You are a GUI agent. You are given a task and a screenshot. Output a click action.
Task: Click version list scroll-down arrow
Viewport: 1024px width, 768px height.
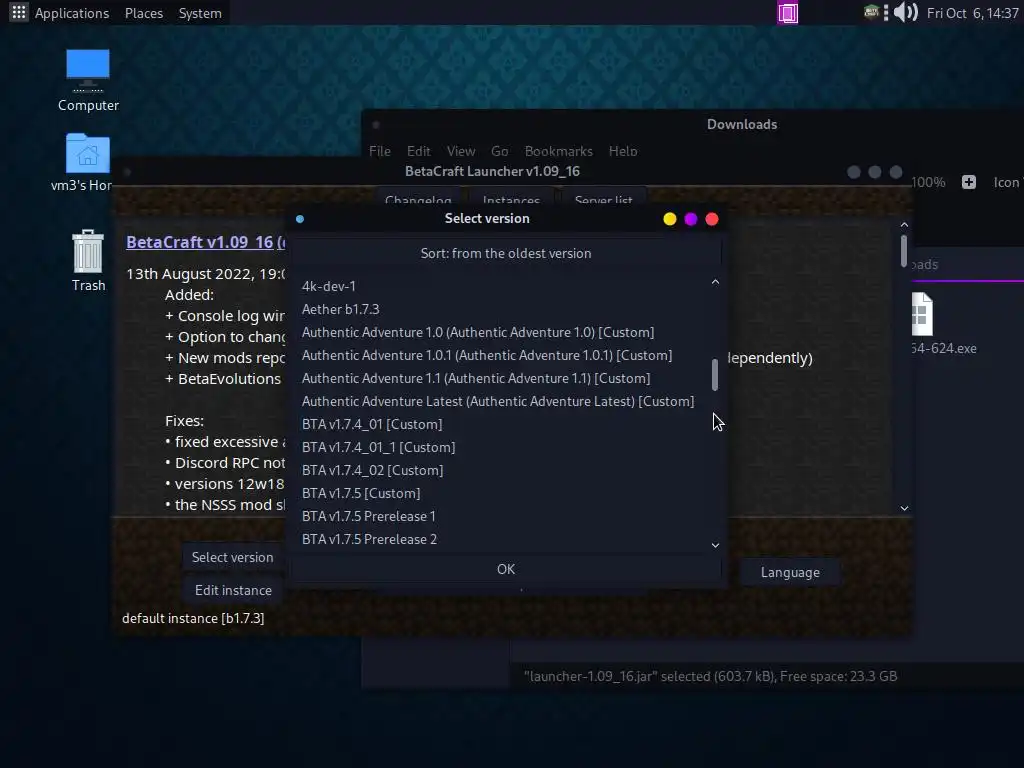point(715,545)
